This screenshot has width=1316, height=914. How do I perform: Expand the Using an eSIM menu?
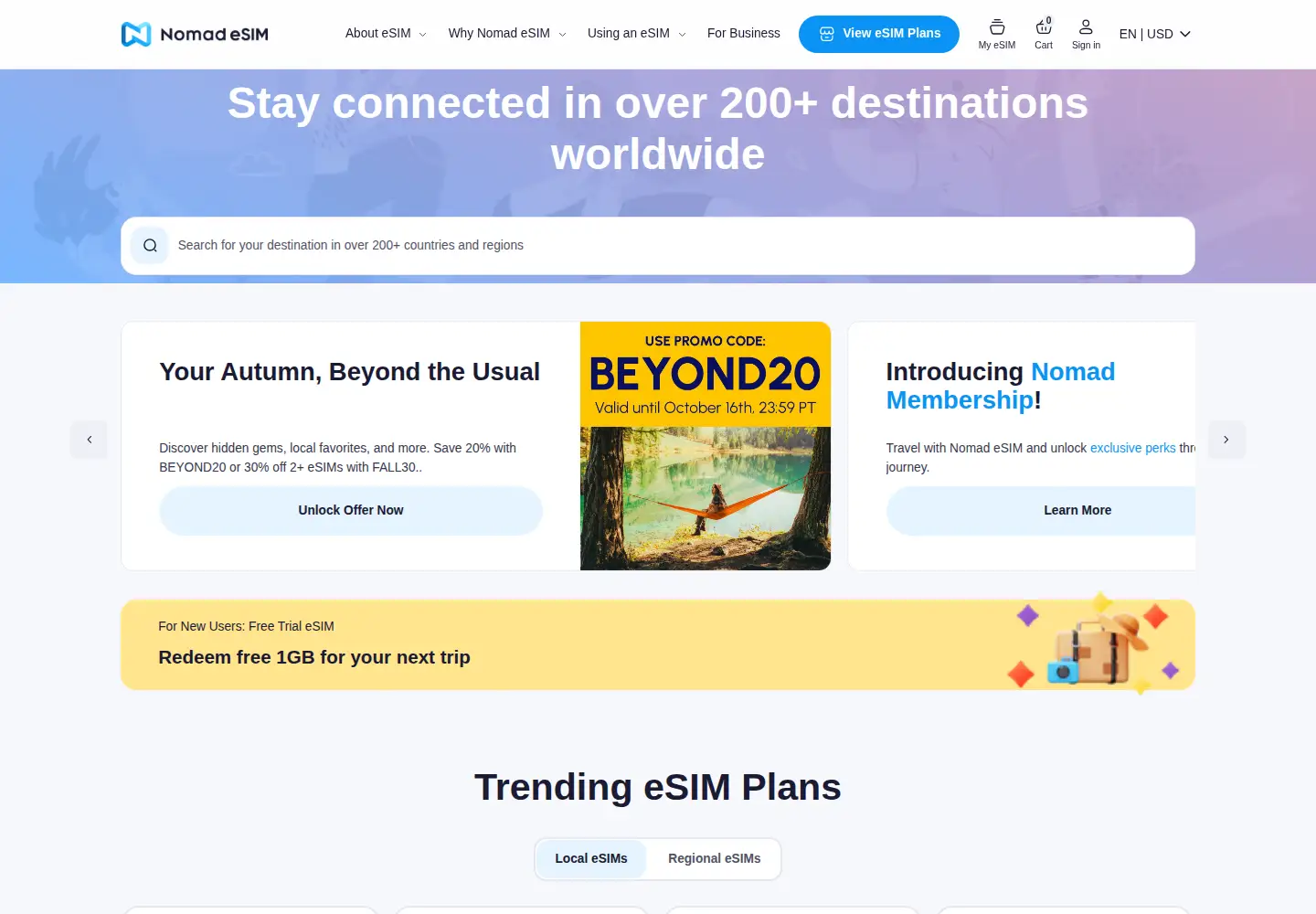tap(636, 34)
